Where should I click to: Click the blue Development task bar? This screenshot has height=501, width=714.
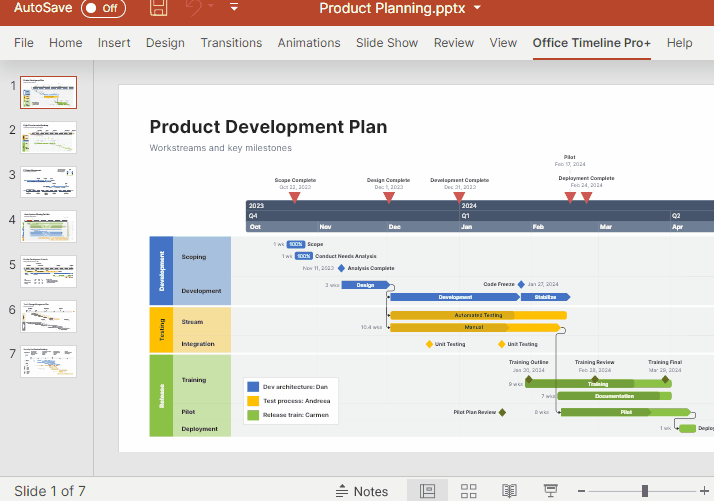455,297
